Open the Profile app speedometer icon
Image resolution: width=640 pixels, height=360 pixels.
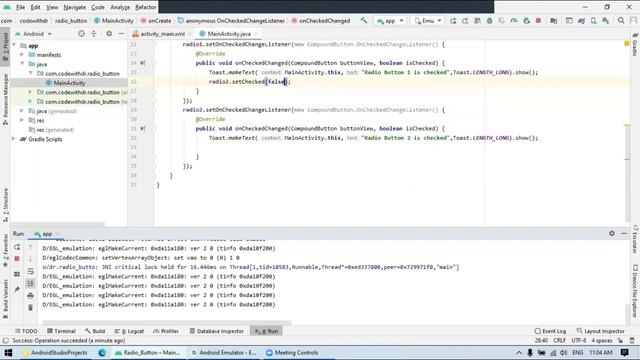click(x=514, y=20)
